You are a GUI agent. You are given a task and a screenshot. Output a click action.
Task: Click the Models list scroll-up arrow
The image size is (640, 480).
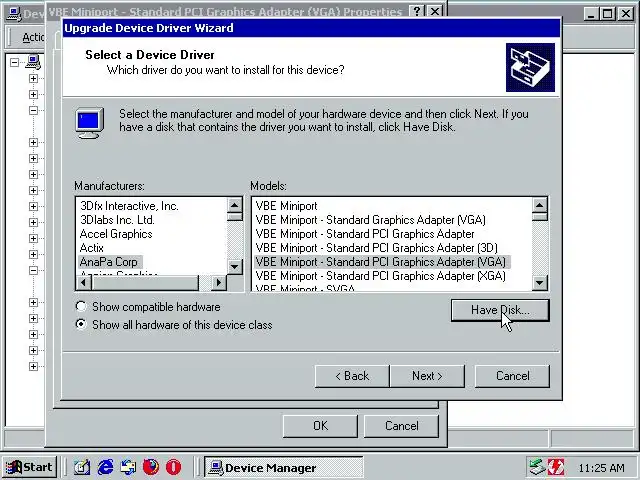coord(540,205)
